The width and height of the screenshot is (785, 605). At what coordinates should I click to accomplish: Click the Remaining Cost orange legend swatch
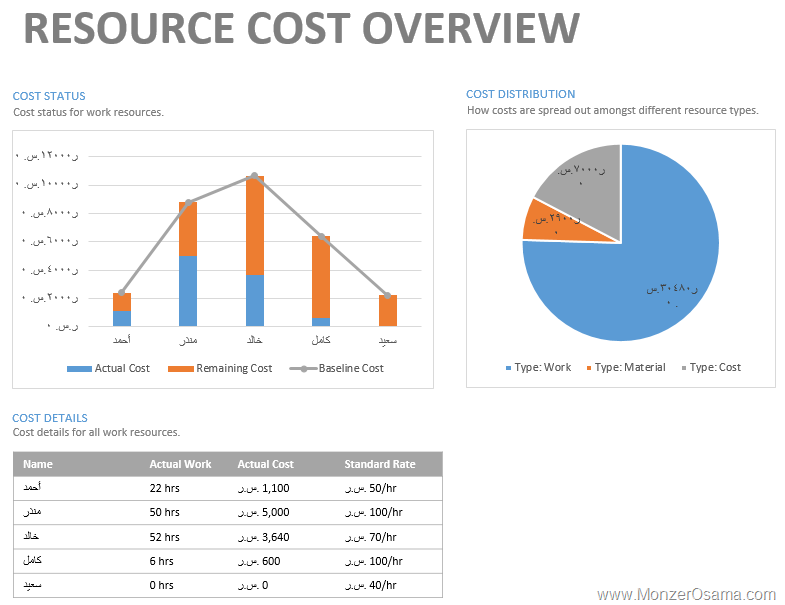[180, 369]
